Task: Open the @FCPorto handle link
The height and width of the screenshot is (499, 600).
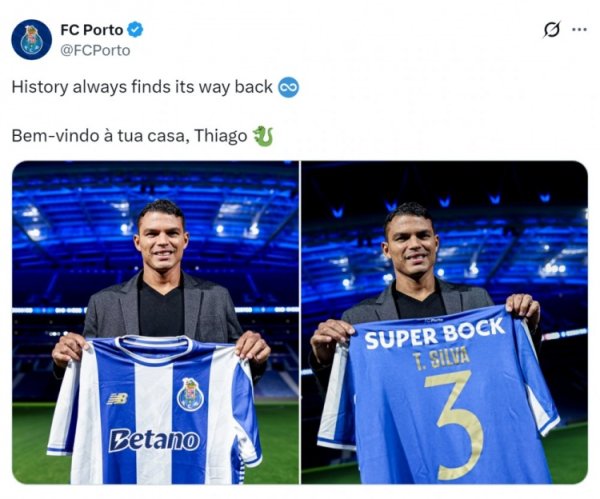Action: point(95,50)
